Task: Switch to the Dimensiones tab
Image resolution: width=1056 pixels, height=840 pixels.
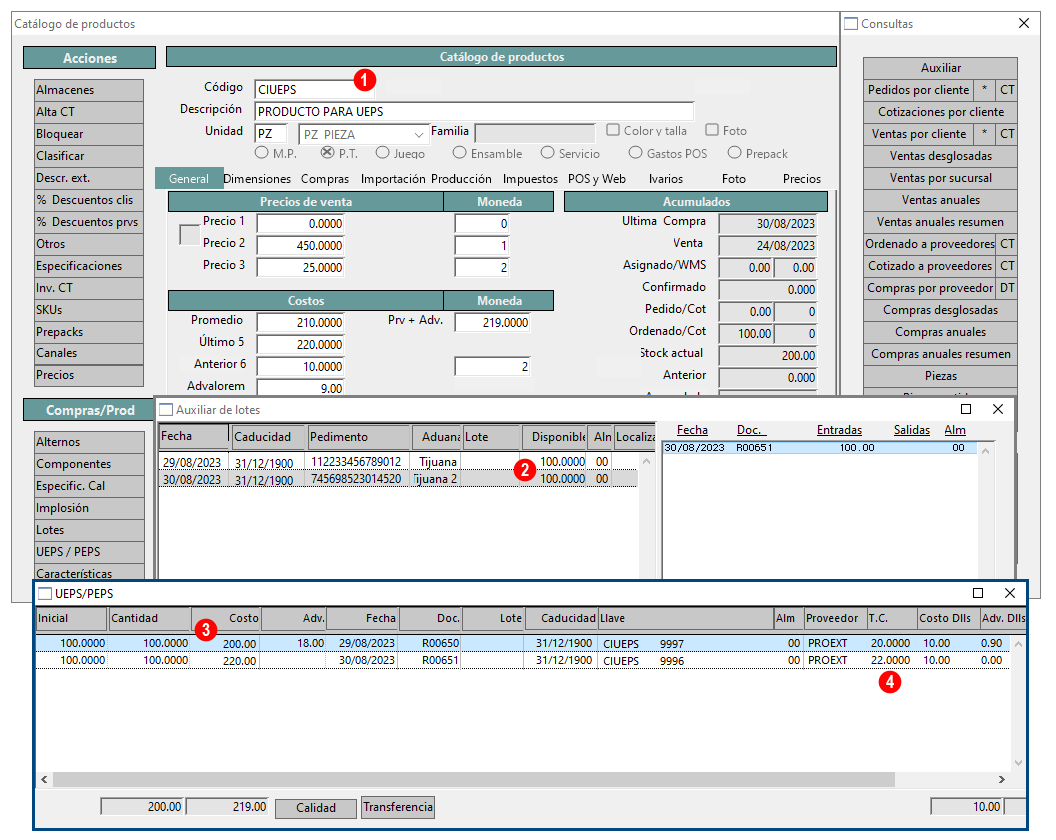Action: coord(257,179)
